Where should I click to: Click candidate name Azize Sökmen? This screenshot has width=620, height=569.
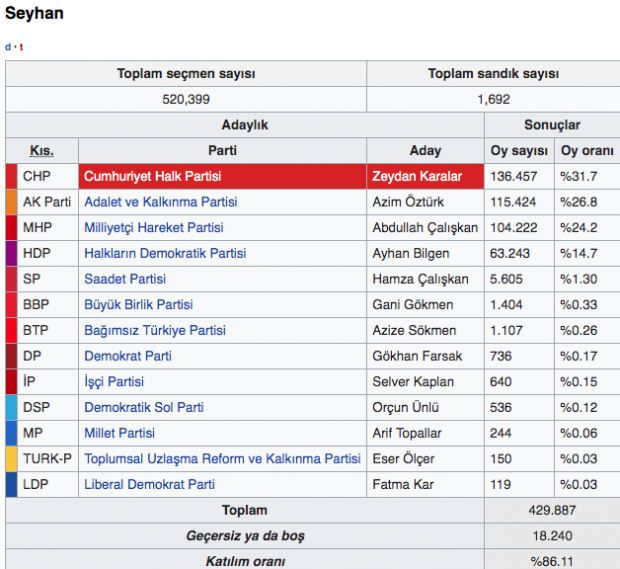tap(414, 331)
